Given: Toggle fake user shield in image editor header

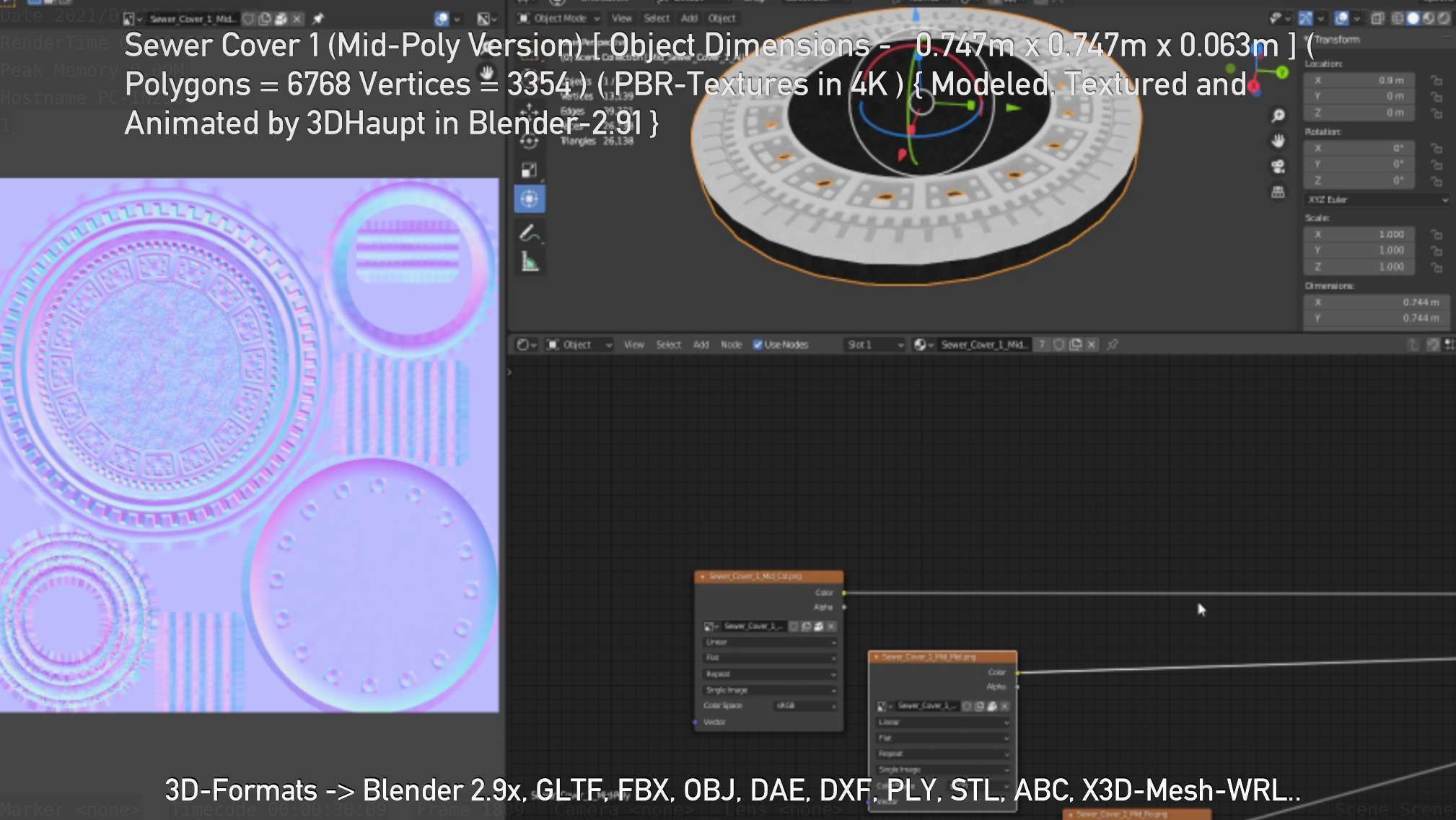Looking at the screenshot, I should pos(249,19).
